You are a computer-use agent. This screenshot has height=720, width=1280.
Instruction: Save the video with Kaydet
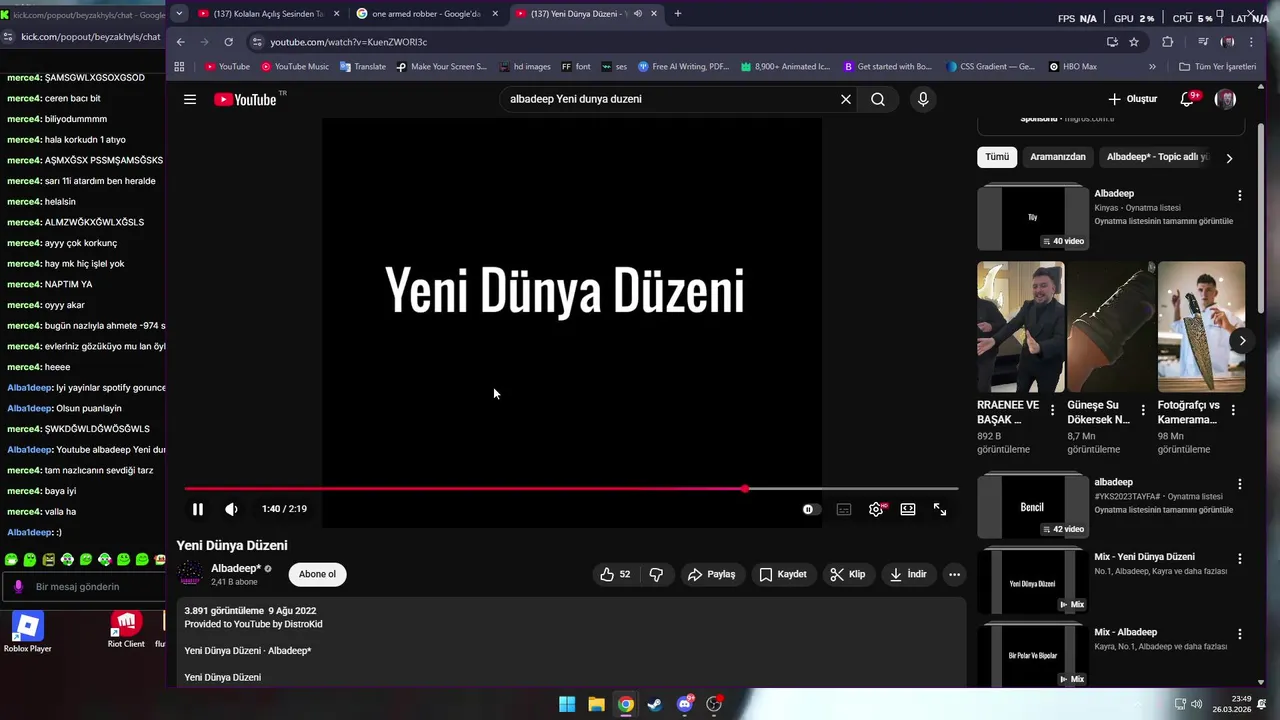(x=783, y=574)
